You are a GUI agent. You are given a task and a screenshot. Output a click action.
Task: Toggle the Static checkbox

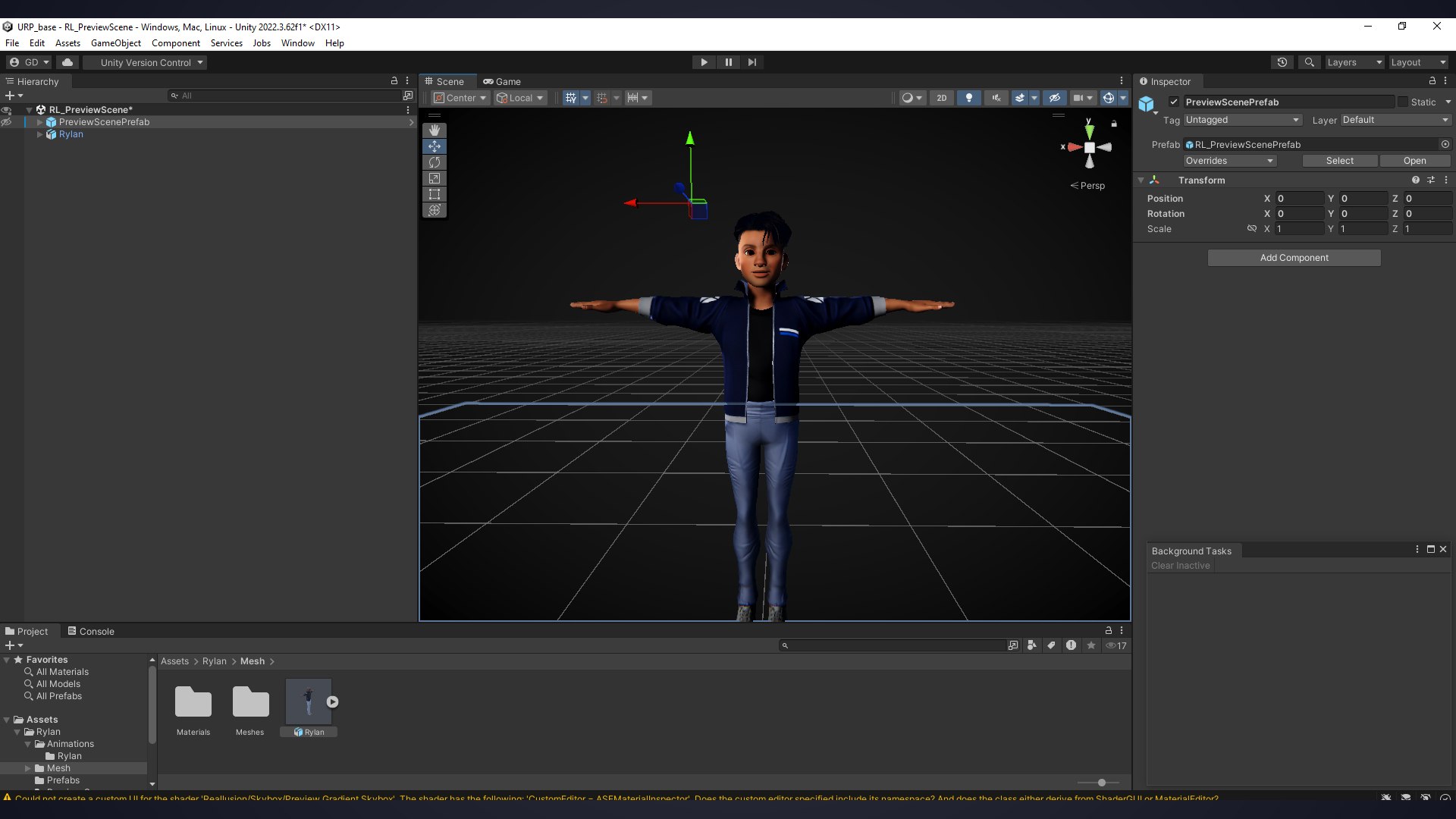tap(1403, 102)
